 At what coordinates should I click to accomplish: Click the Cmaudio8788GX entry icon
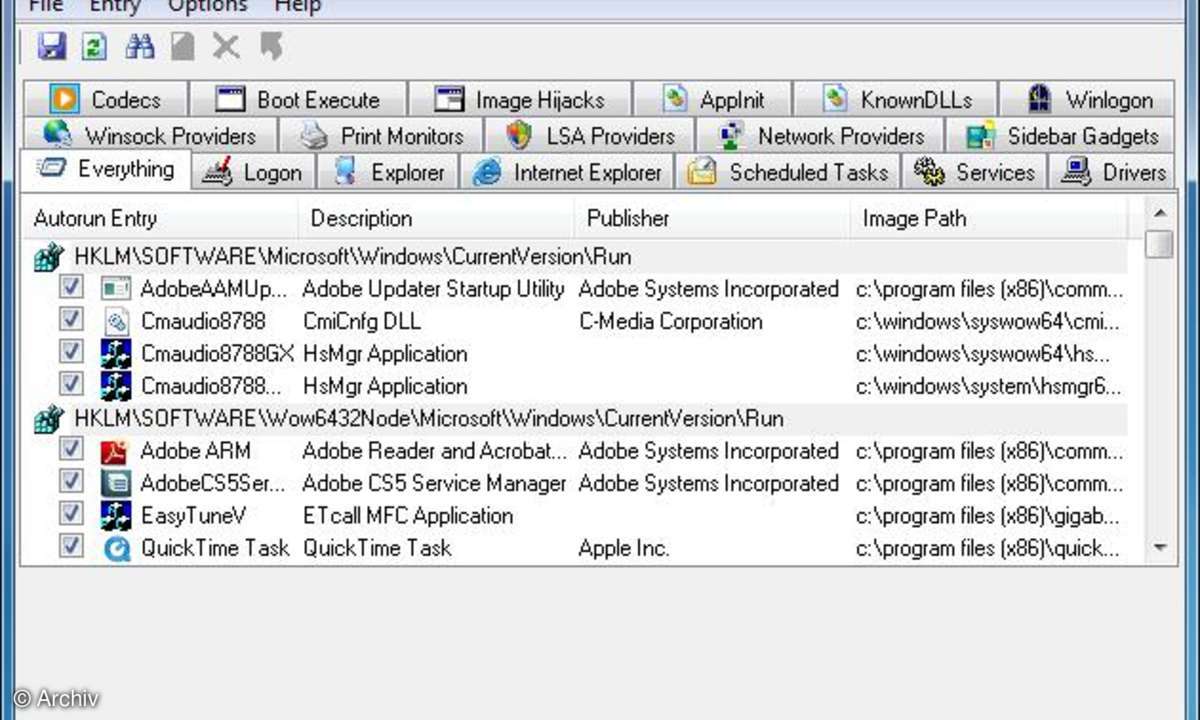(116, 354)
